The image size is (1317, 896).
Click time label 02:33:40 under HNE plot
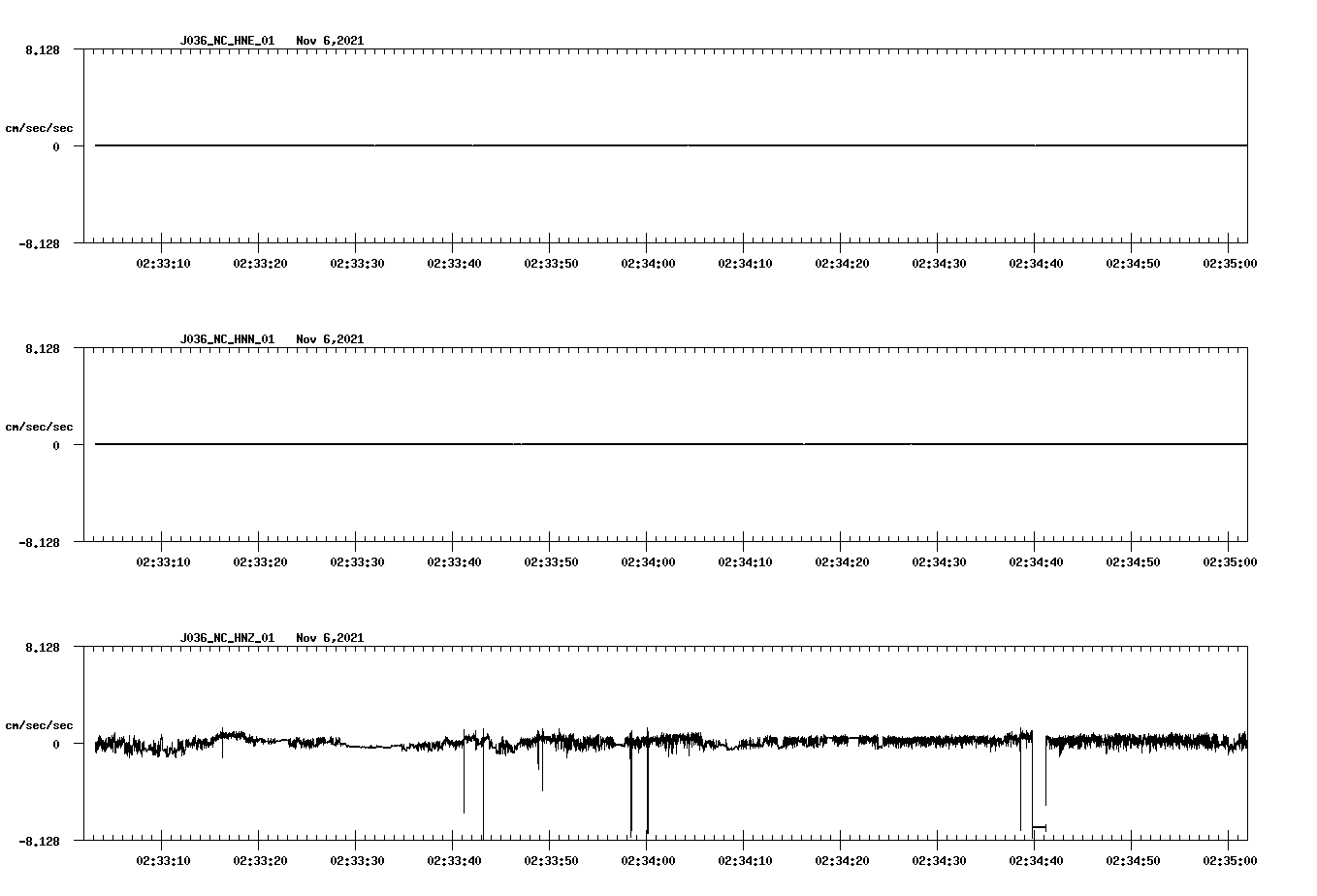tap(454, 263)
